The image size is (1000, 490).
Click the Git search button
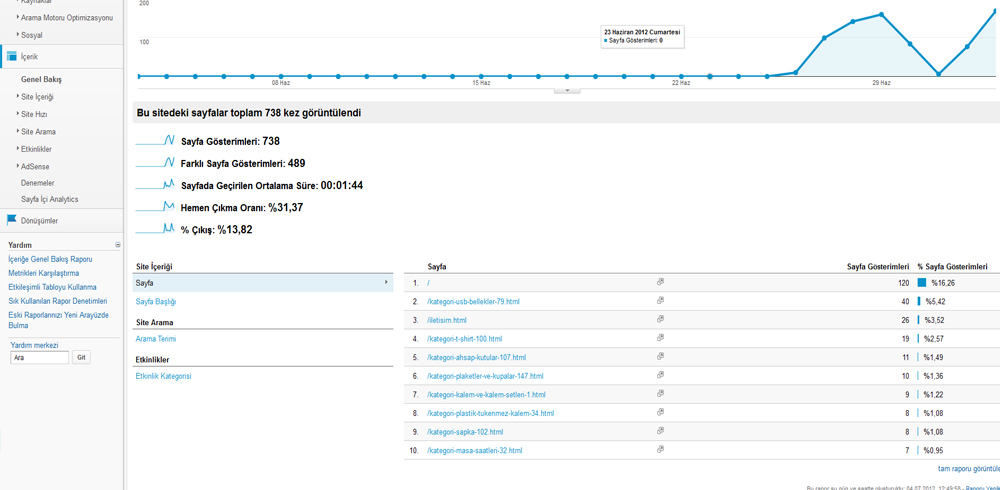tap(81, 357)
